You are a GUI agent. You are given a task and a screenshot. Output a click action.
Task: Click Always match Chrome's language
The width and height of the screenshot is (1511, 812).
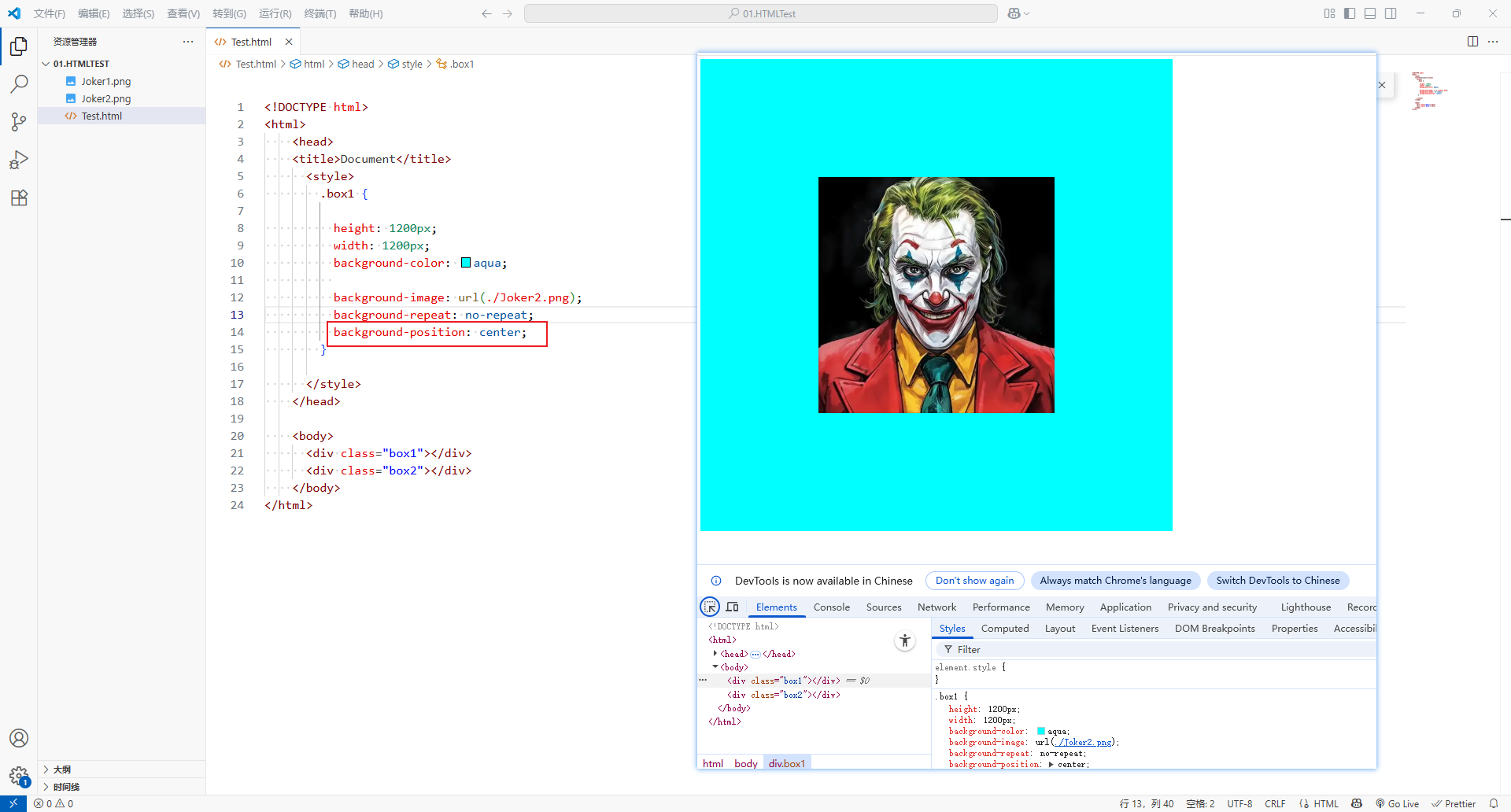(1115, 581)
